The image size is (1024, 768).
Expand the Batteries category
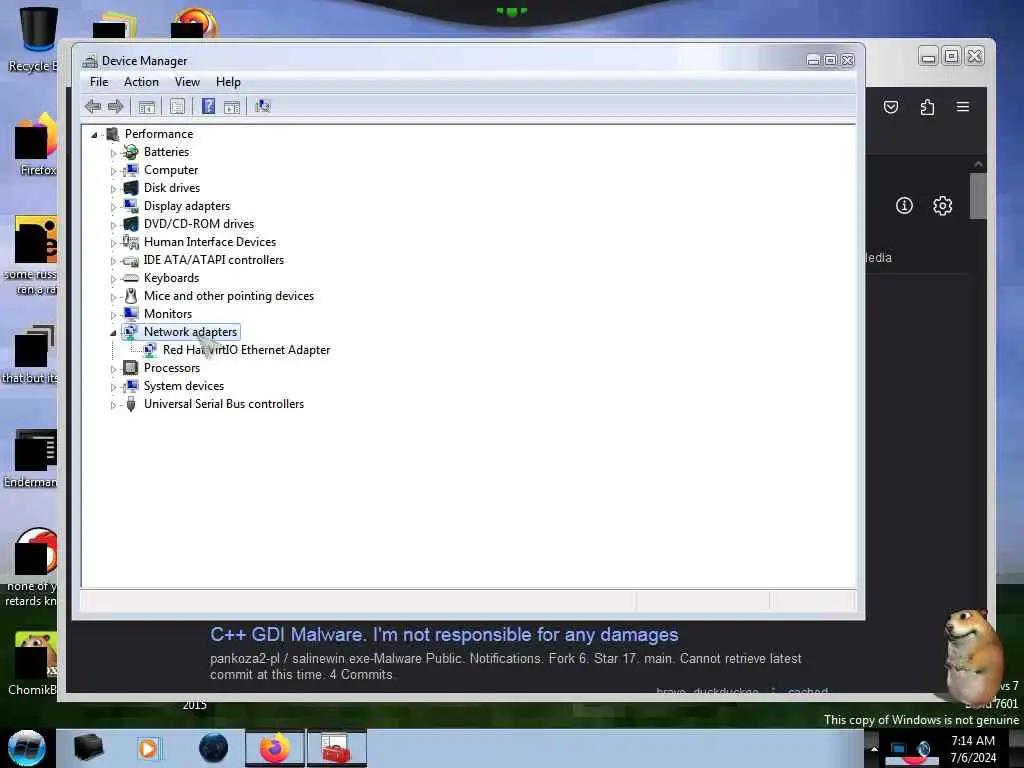point(113,153)
